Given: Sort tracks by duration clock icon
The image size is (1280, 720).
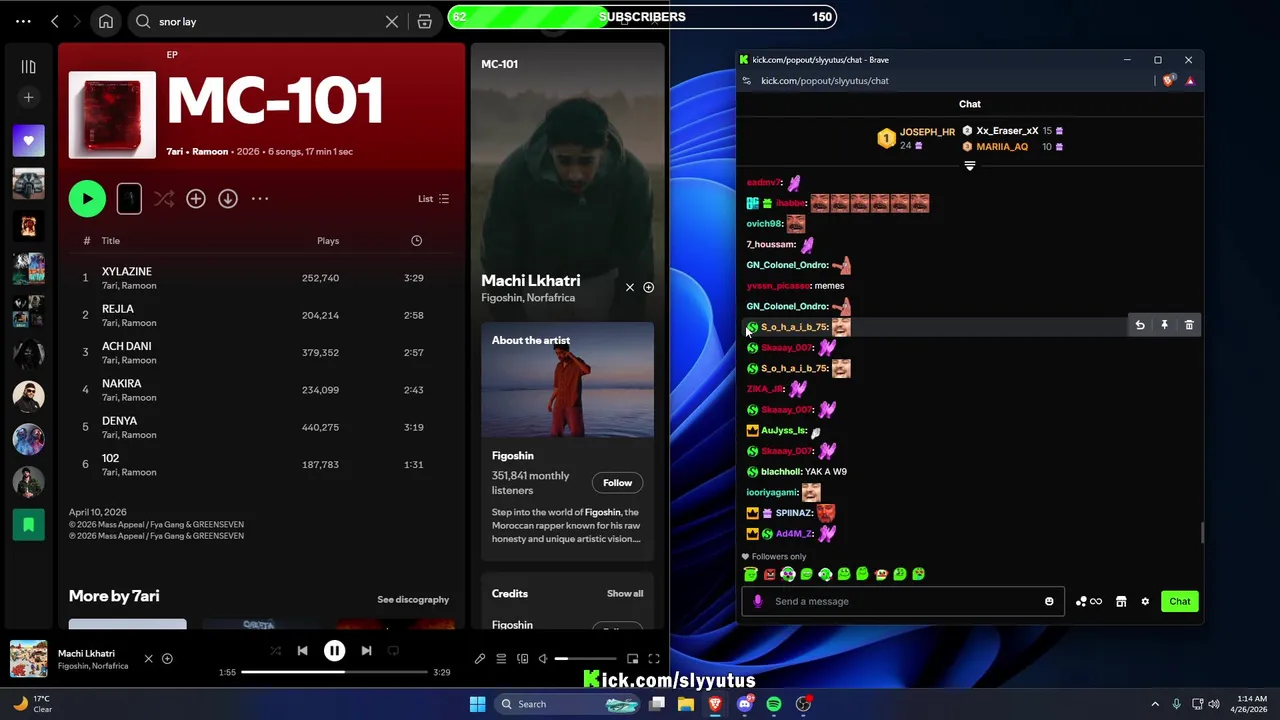Looking at the screenshot, I should pos(416,240).
